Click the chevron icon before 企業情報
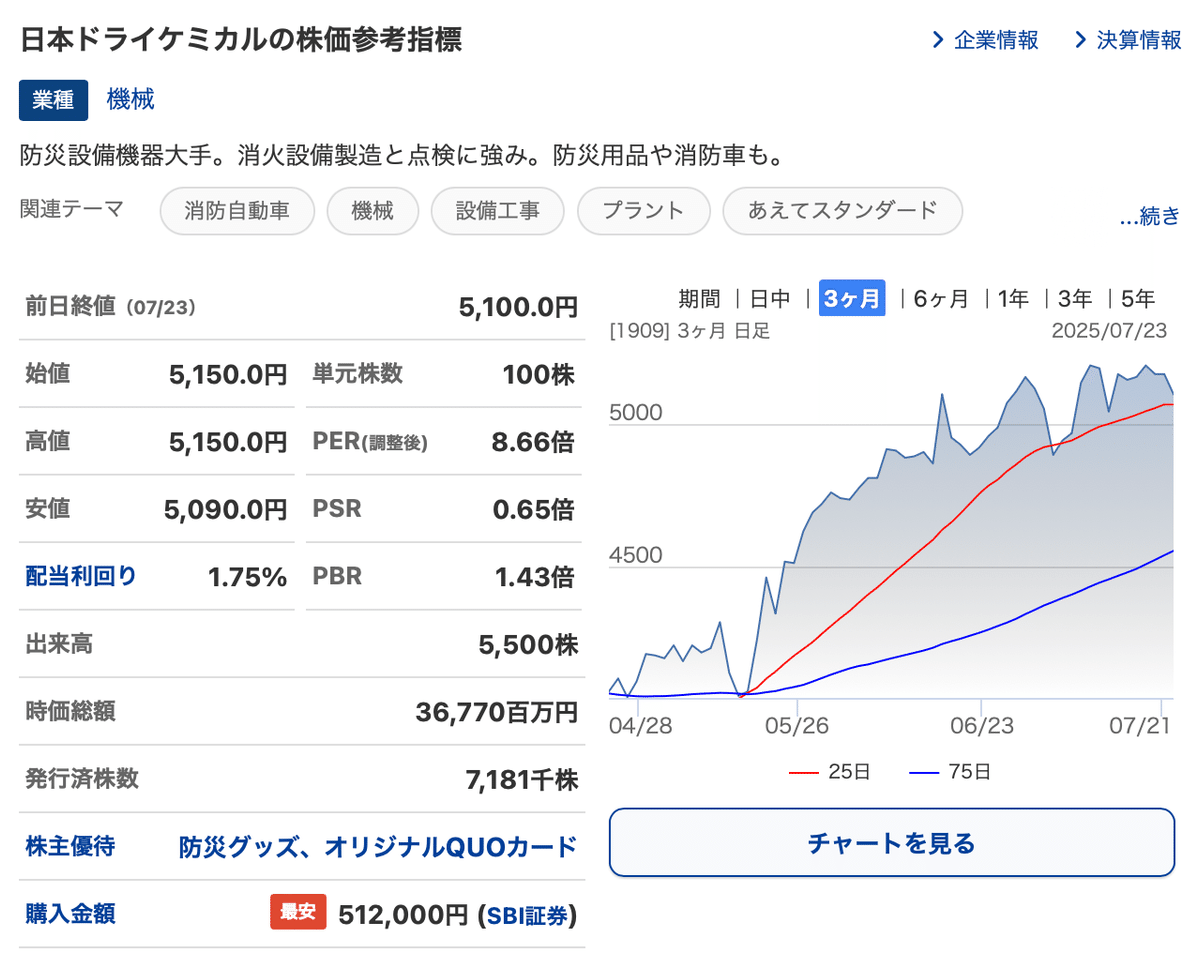The image size is (1200, 968). point(938,40)
